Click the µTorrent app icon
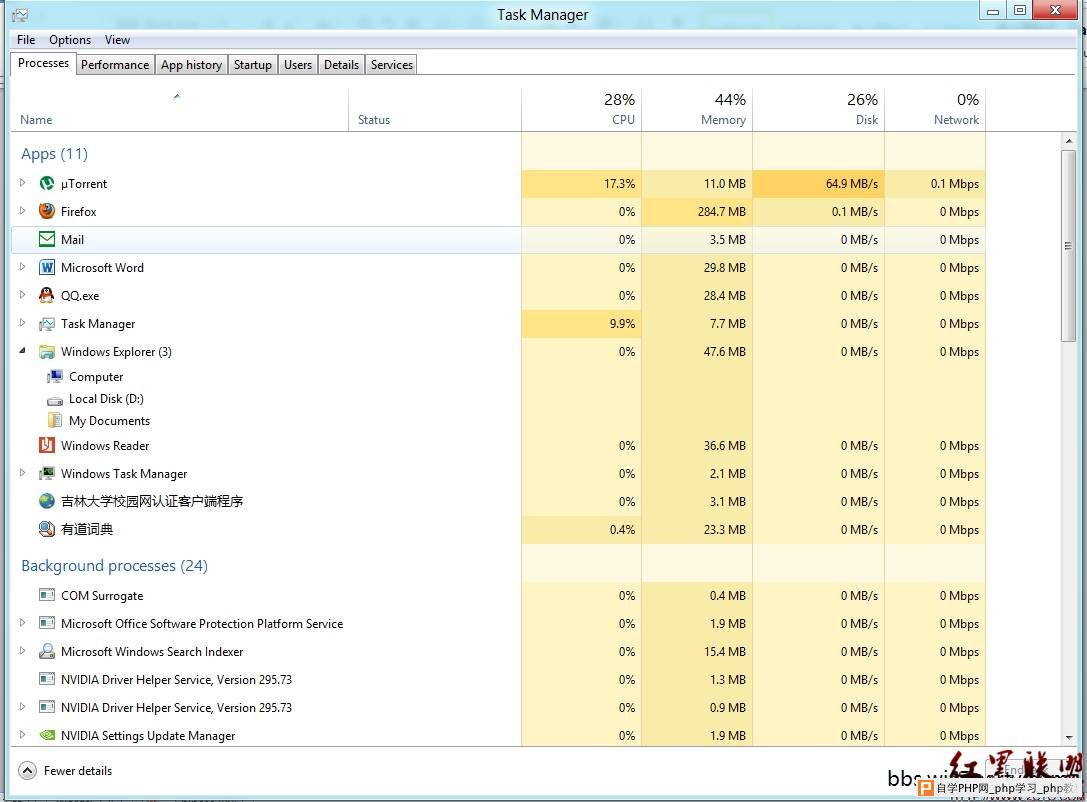The width and height of the screenshot is (1087, 802). (x=47, y=184)
